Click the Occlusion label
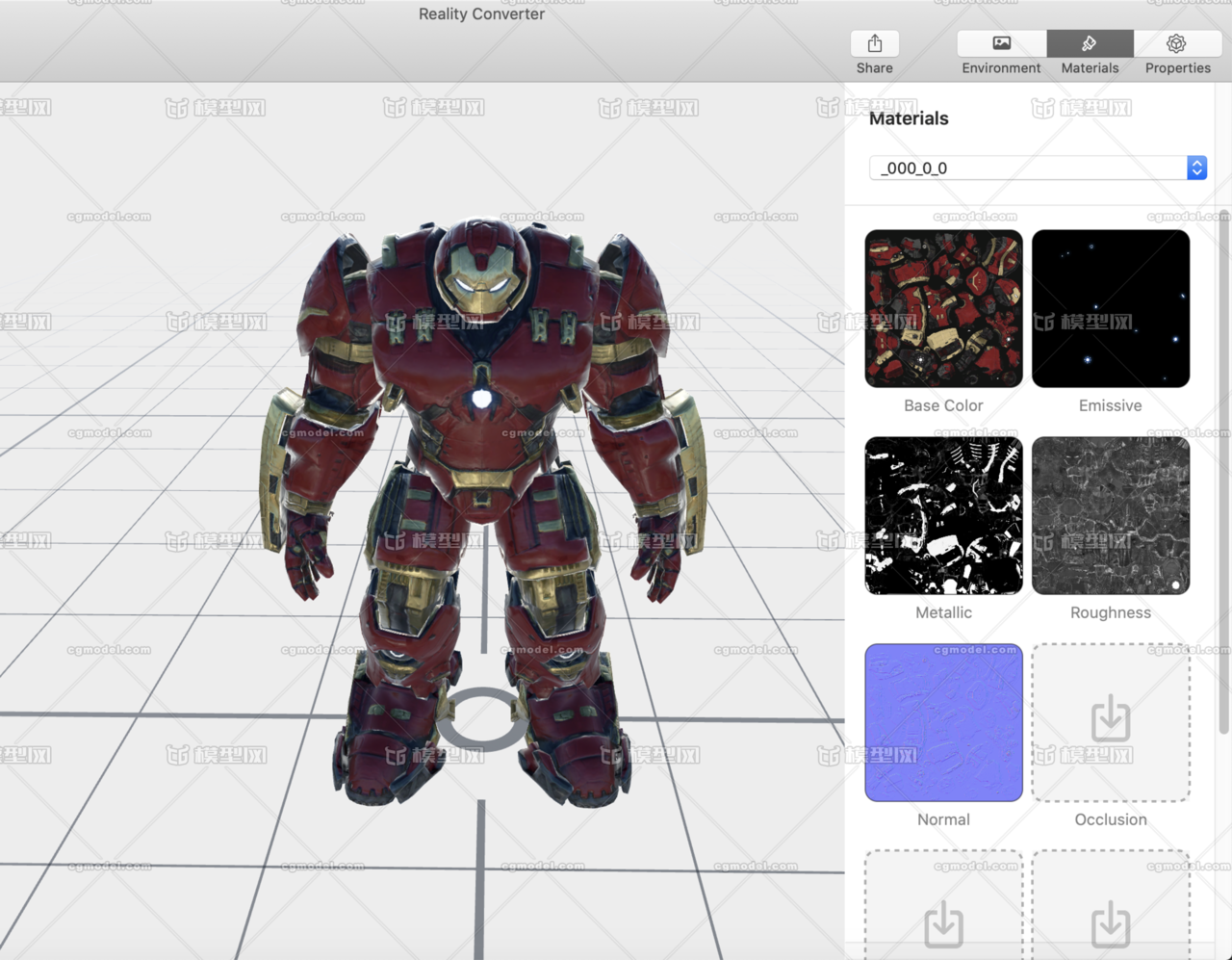1232x960 pixels. click(1111, 819)
